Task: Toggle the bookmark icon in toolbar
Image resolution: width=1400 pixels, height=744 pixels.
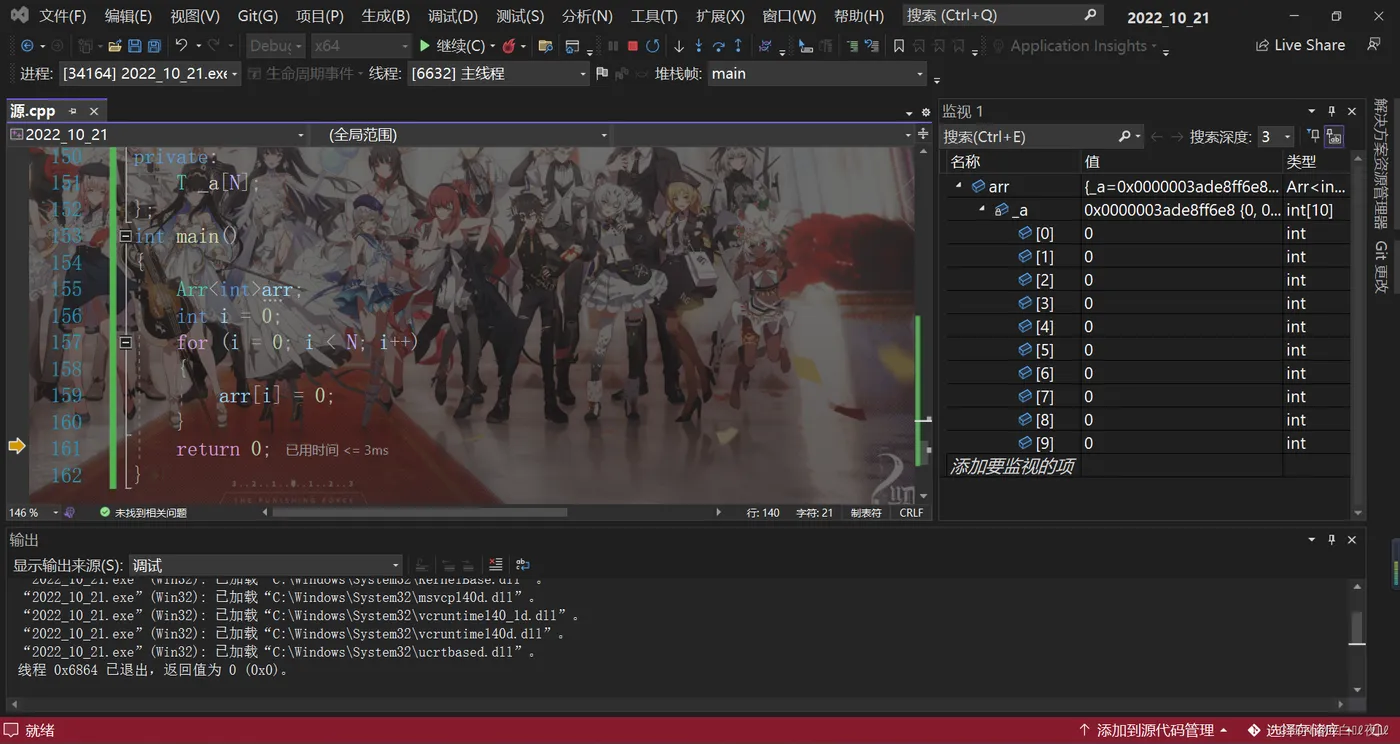Action: click(898, 46)
